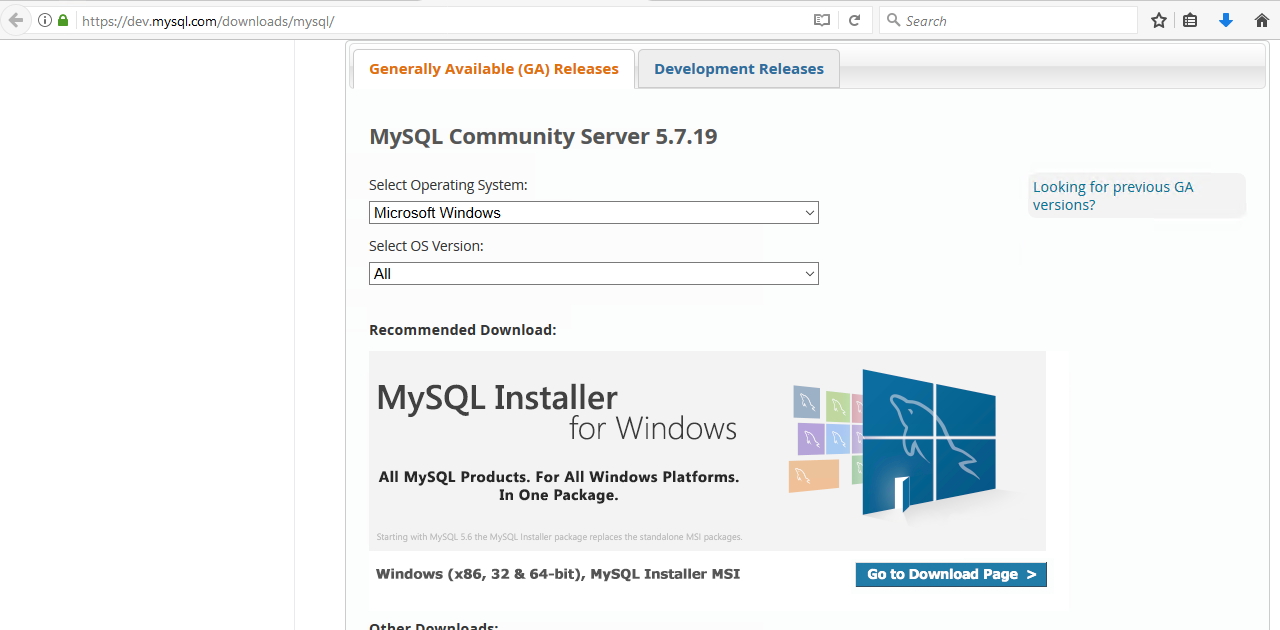Select the MySQL Community Server 5.7.19 heading
This screenshot has height=630, width=1280.
coord(543,137)
